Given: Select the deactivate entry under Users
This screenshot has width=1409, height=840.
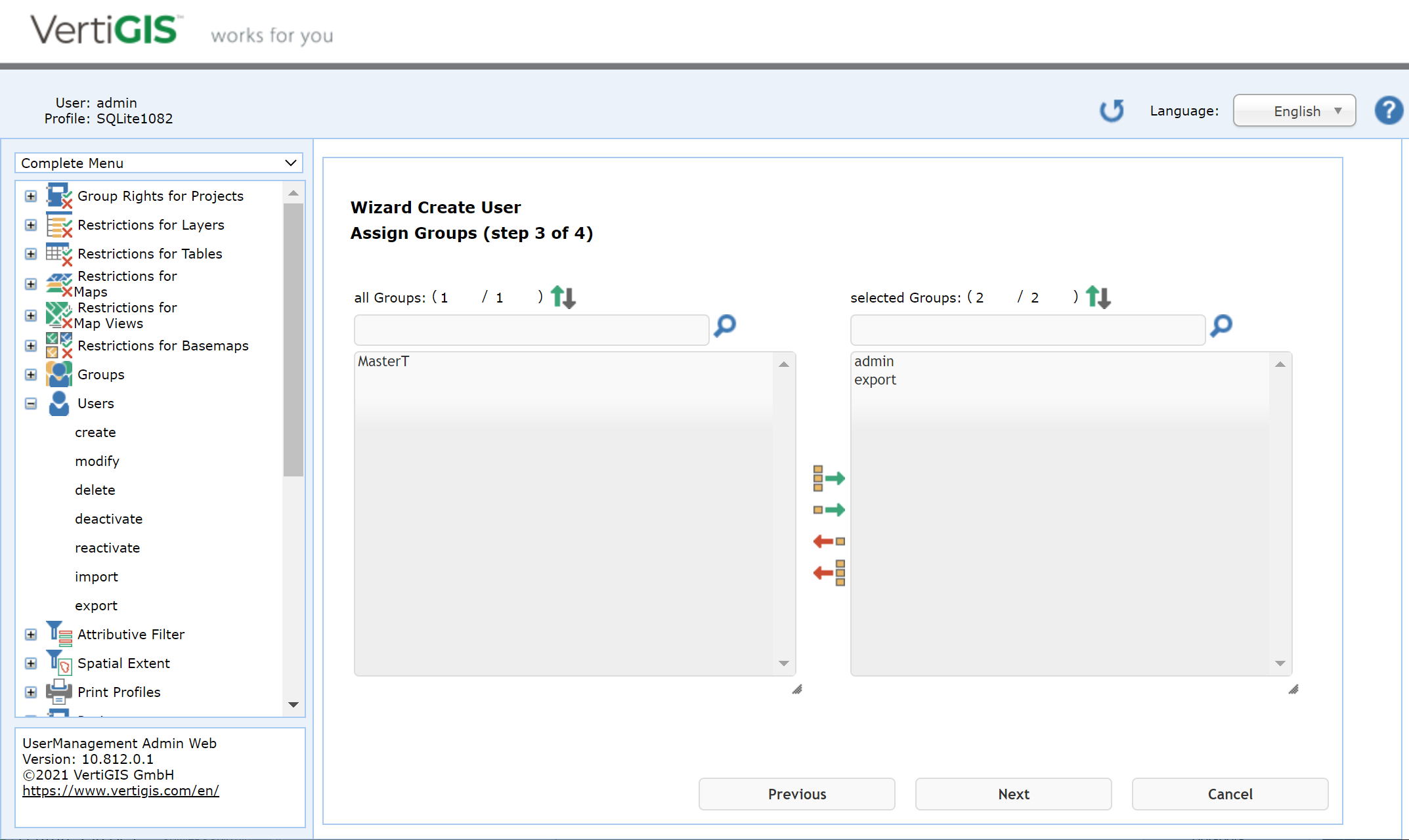Looking at the screenshot, I should [109, 518].
